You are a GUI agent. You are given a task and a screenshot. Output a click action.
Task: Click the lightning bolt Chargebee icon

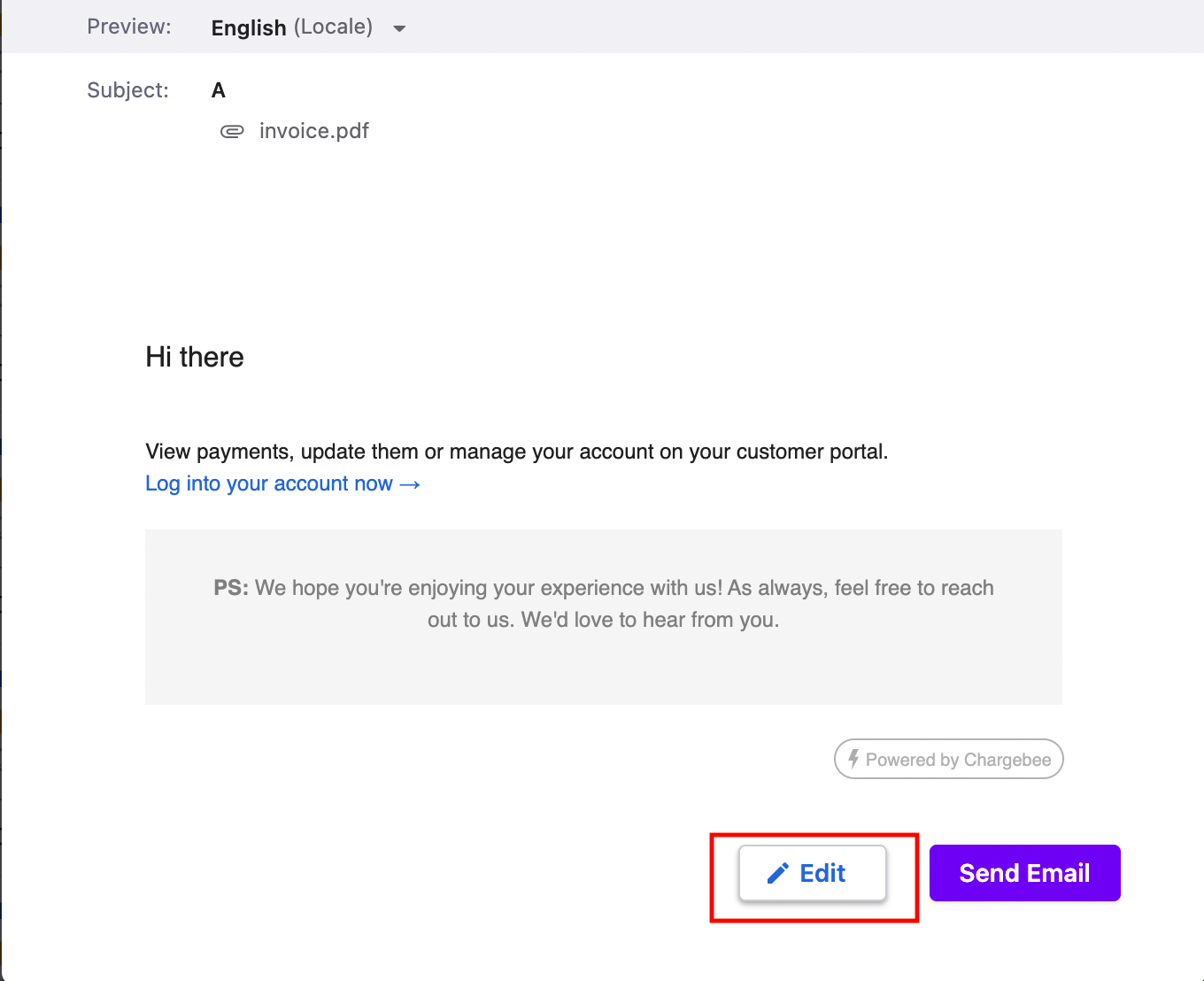(853, 759)
